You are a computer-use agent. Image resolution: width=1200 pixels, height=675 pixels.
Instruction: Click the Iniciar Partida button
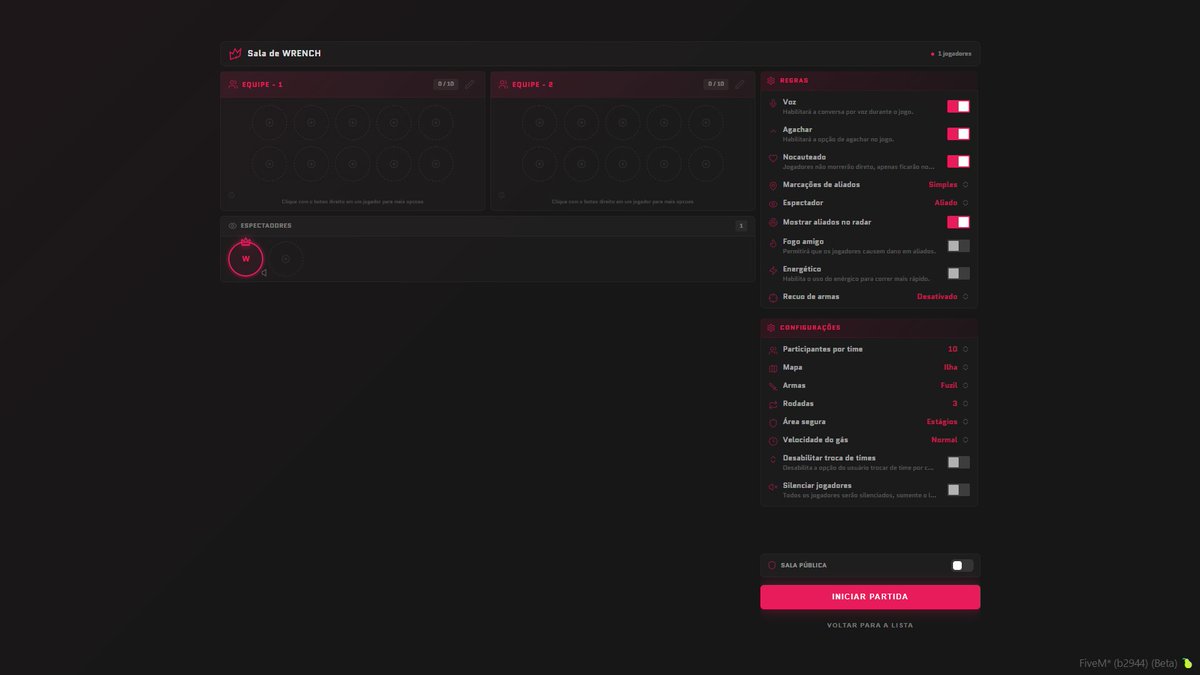[870, 597]
